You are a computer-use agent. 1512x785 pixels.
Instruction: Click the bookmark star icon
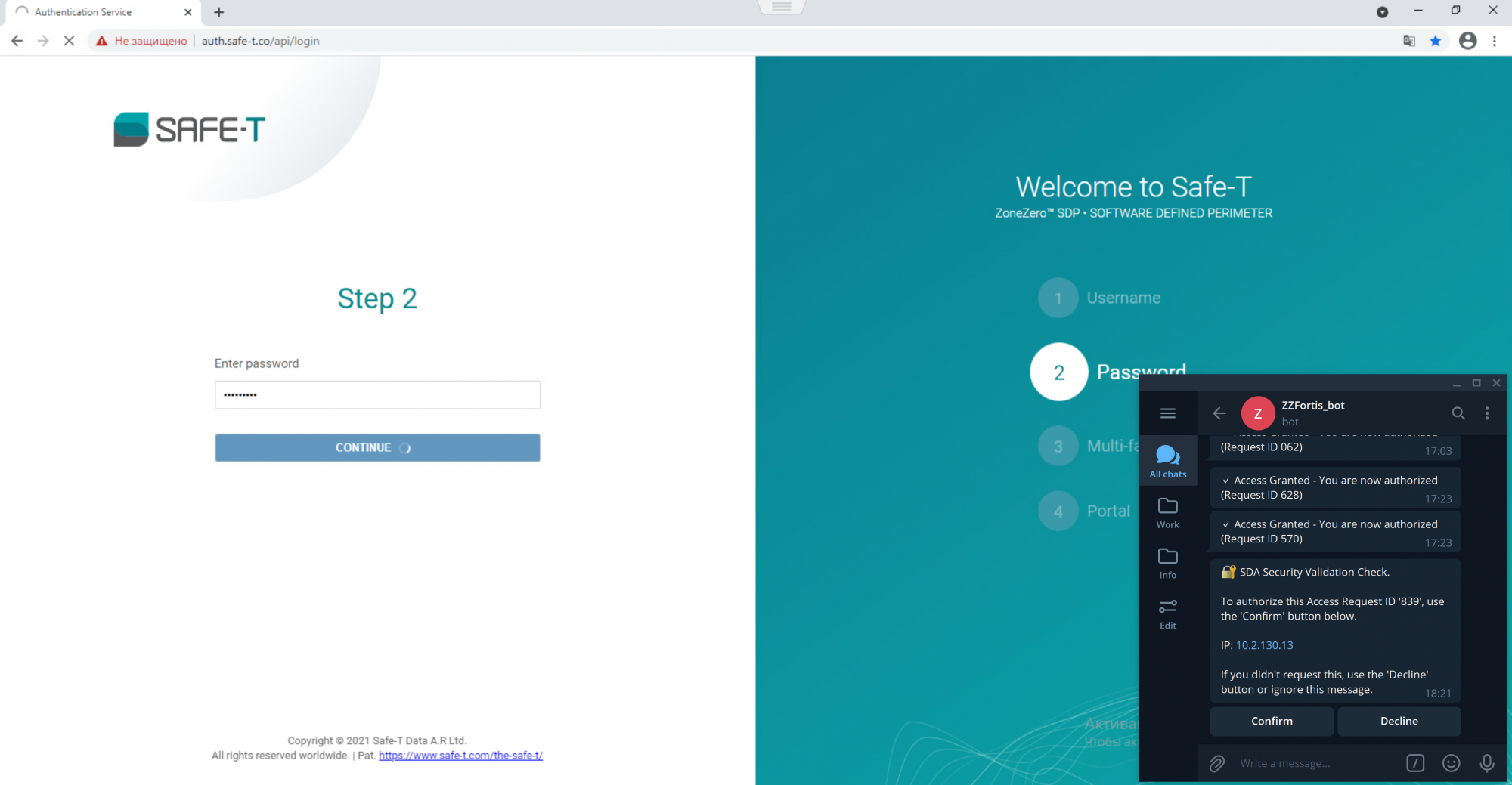(1436, 41)
